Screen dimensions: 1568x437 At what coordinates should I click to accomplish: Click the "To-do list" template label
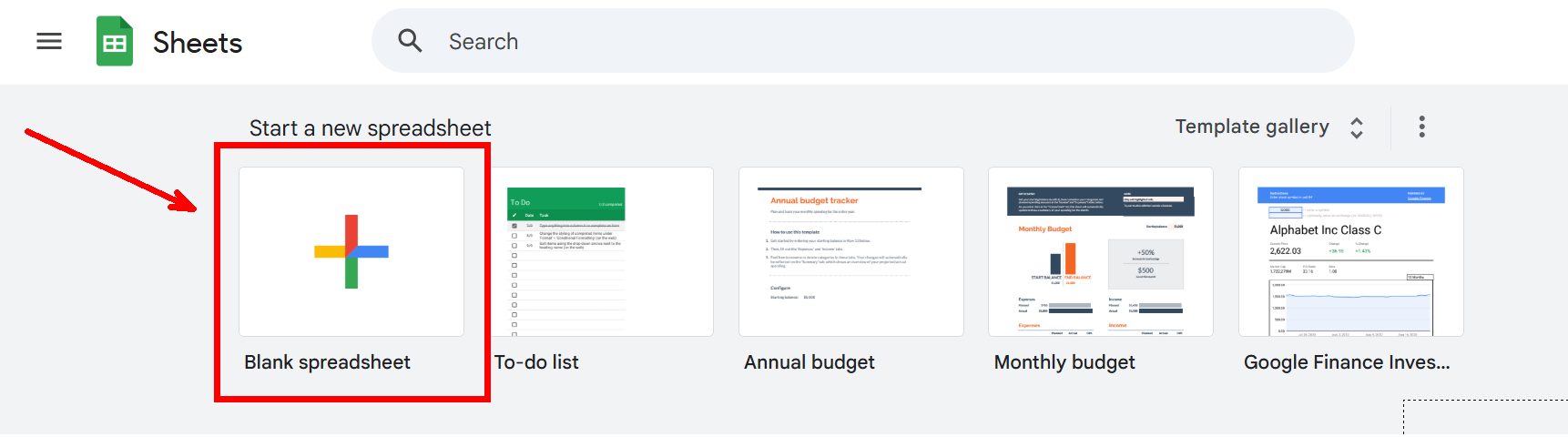[x=536, y=362]
